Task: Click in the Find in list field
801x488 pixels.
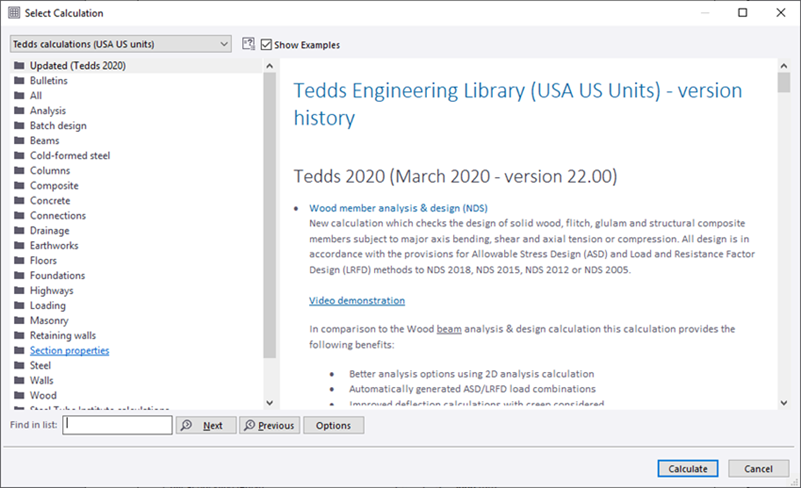Action: pyautogui.click(x=117, y=425)
